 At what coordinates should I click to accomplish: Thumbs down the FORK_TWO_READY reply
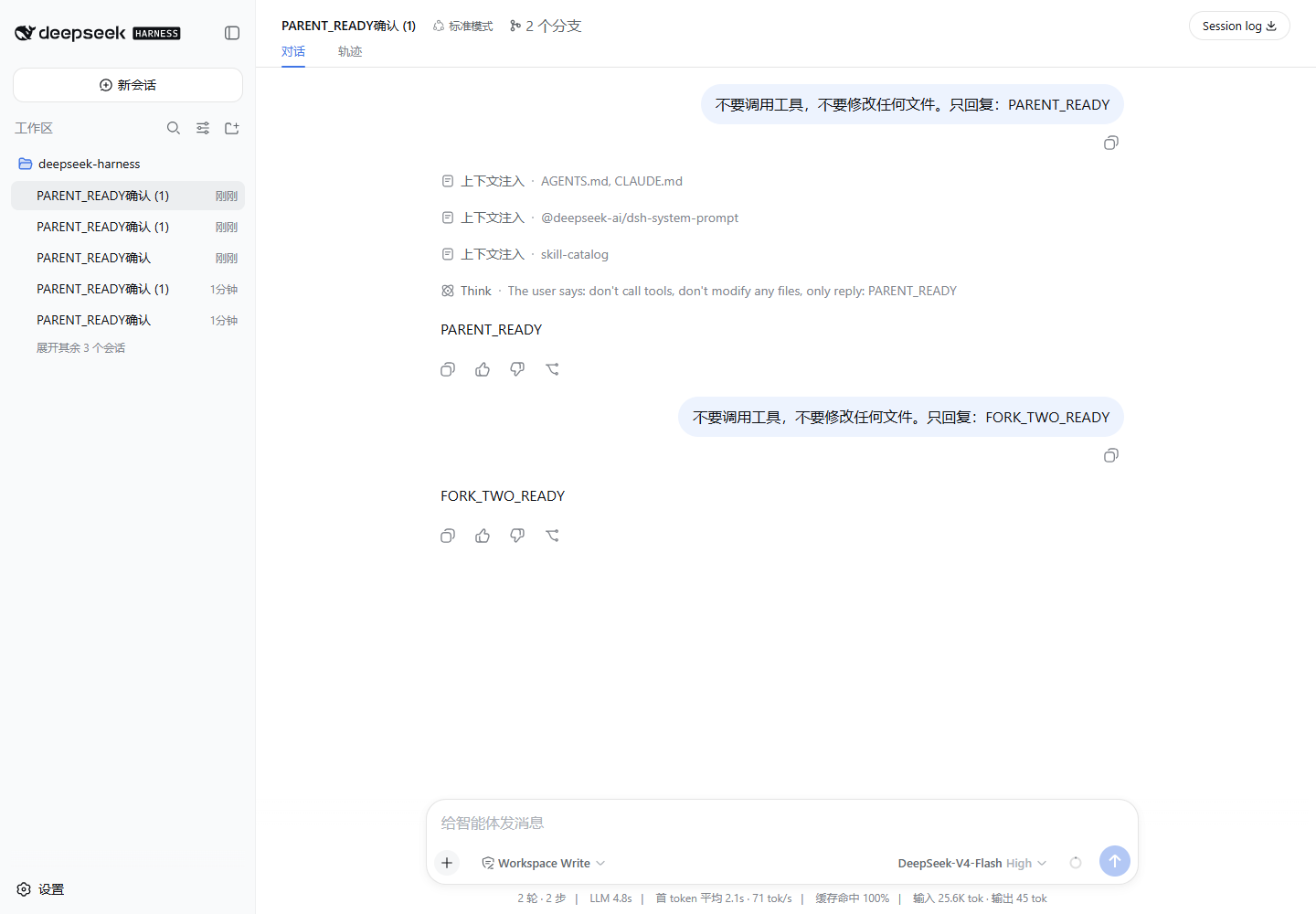pyautogui.click(x=517, y=536)
